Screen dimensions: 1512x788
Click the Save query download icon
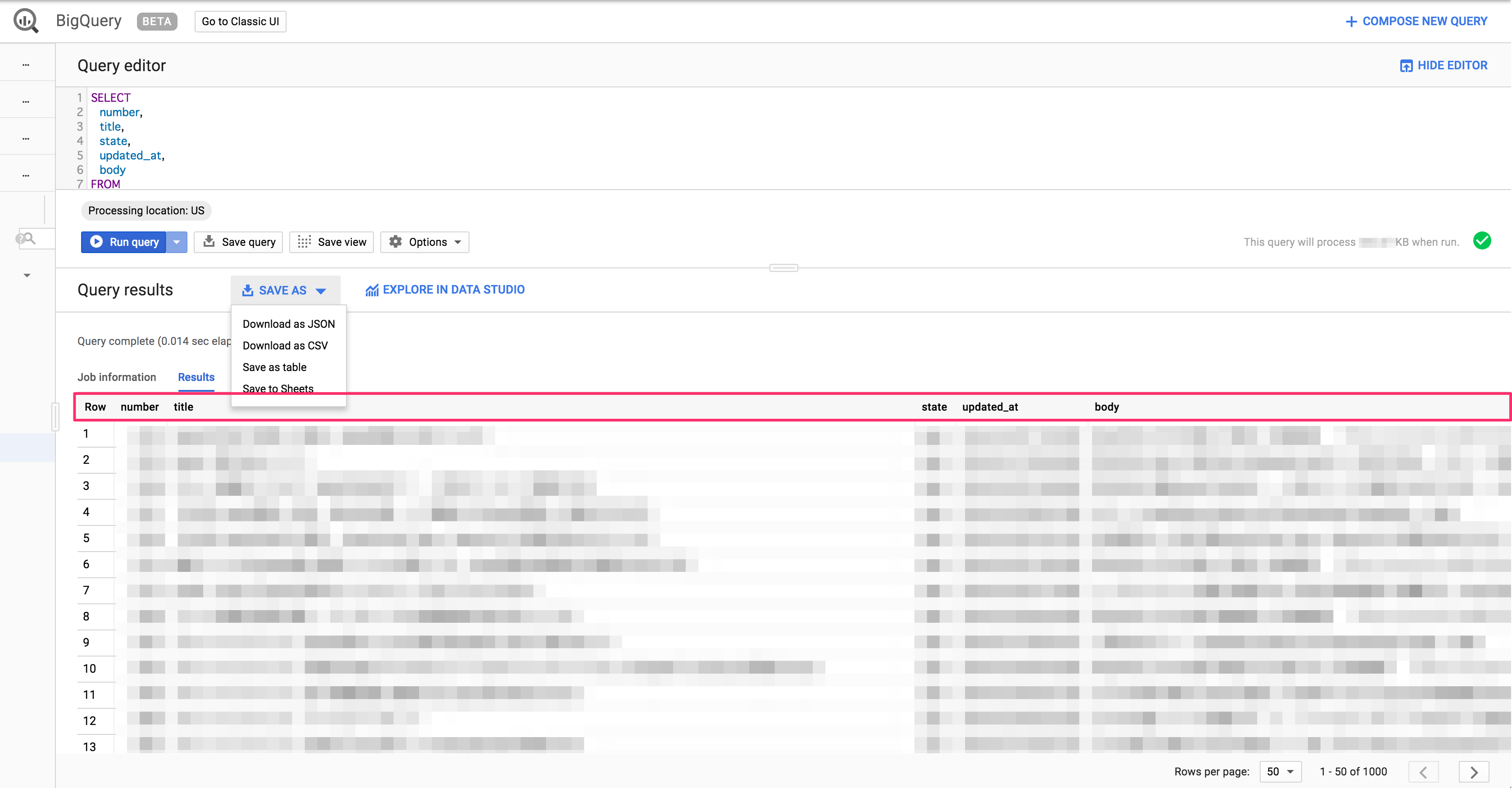coord(209,241)
